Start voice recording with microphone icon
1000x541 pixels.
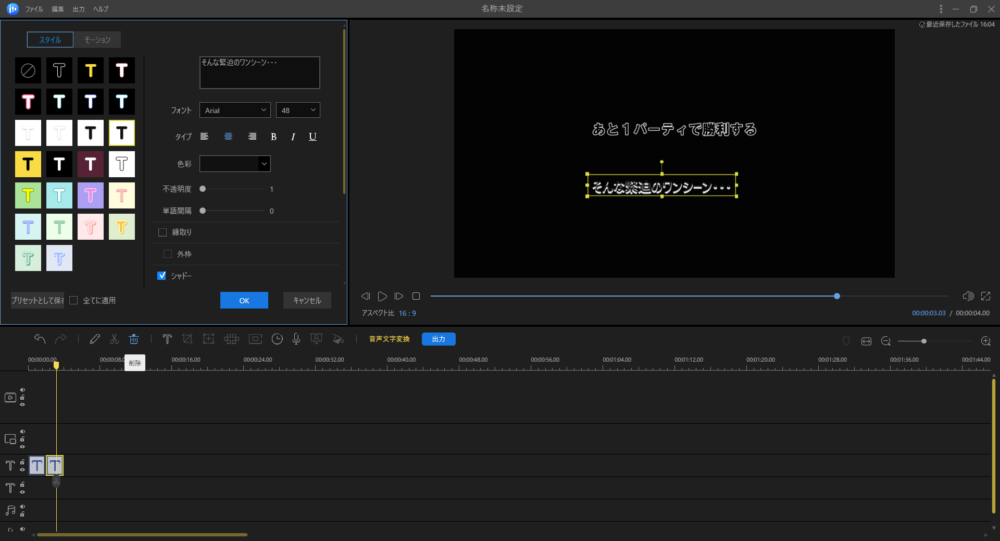click(x=296, y=339)
